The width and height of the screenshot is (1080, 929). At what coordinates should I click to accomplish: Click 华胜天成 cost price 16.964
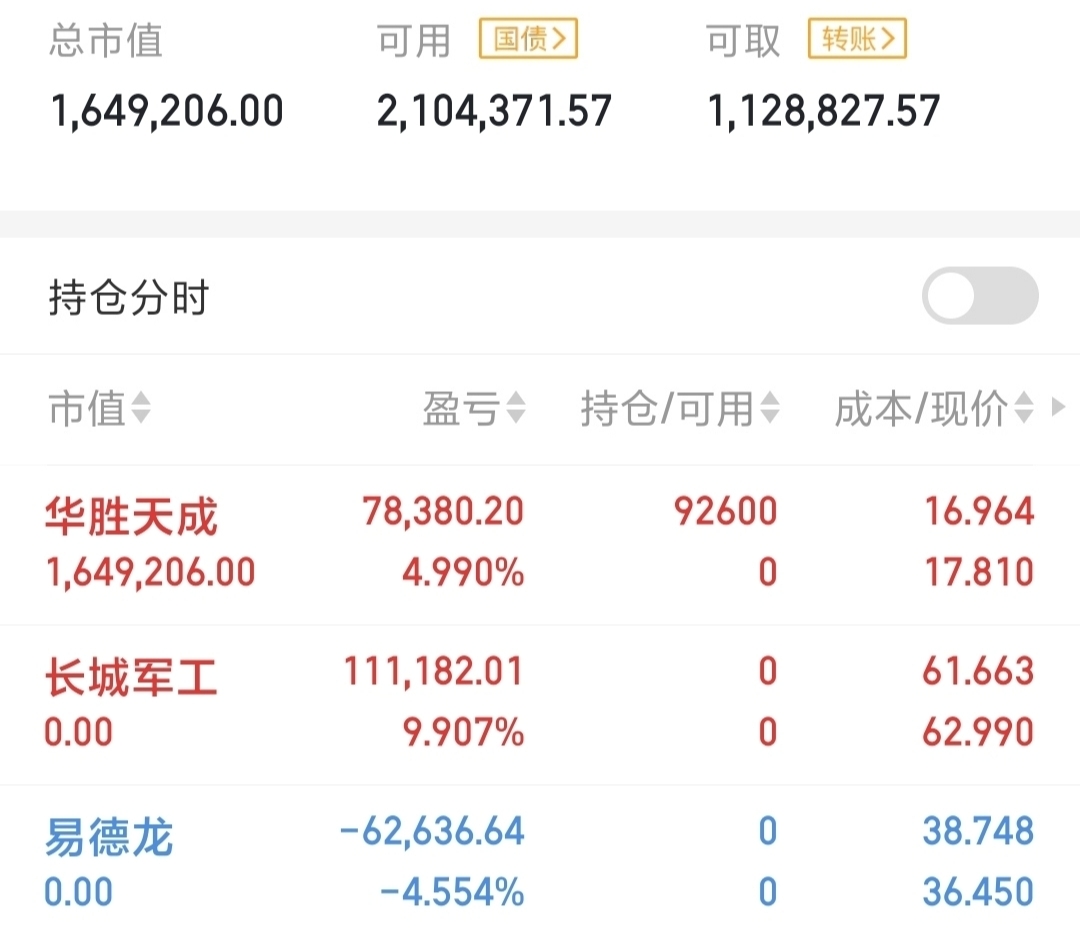click(979, 512)
